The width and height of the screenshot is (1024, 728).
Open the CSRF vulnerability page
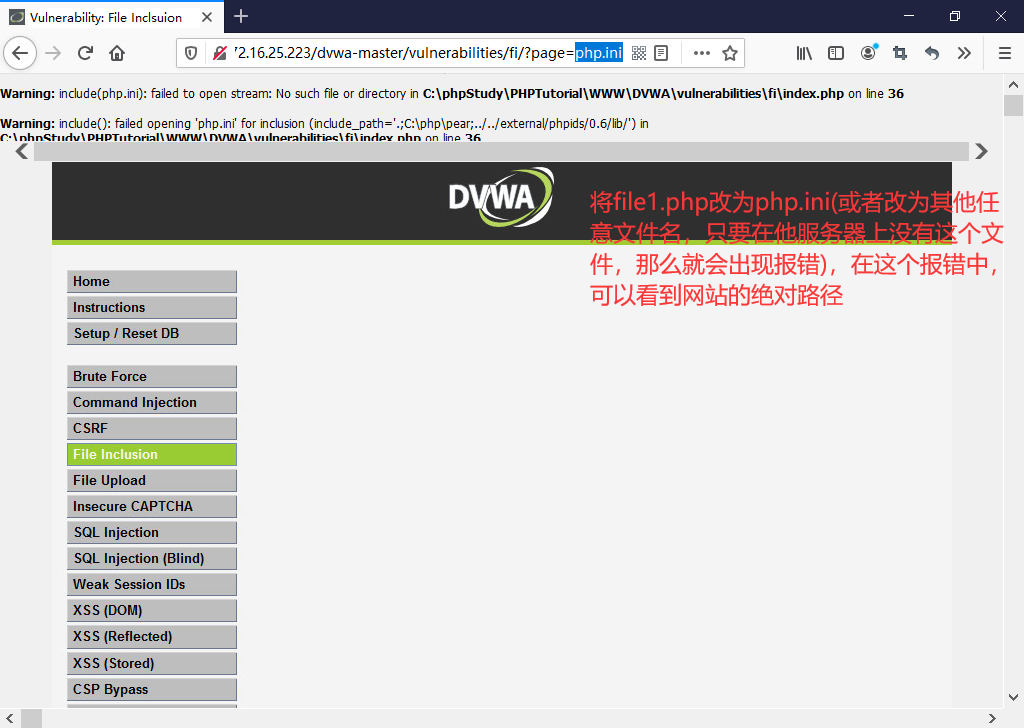click(152, 428)
